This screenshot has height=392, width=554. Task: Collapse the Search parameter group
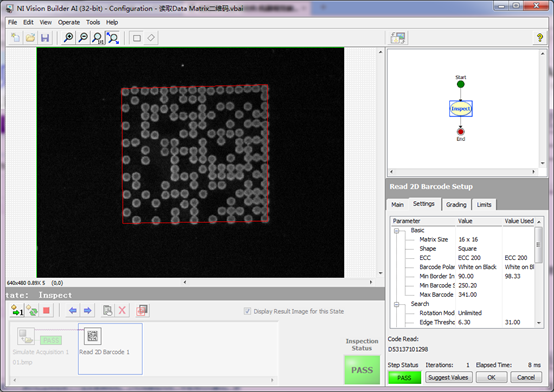click(x=396, y=304)
